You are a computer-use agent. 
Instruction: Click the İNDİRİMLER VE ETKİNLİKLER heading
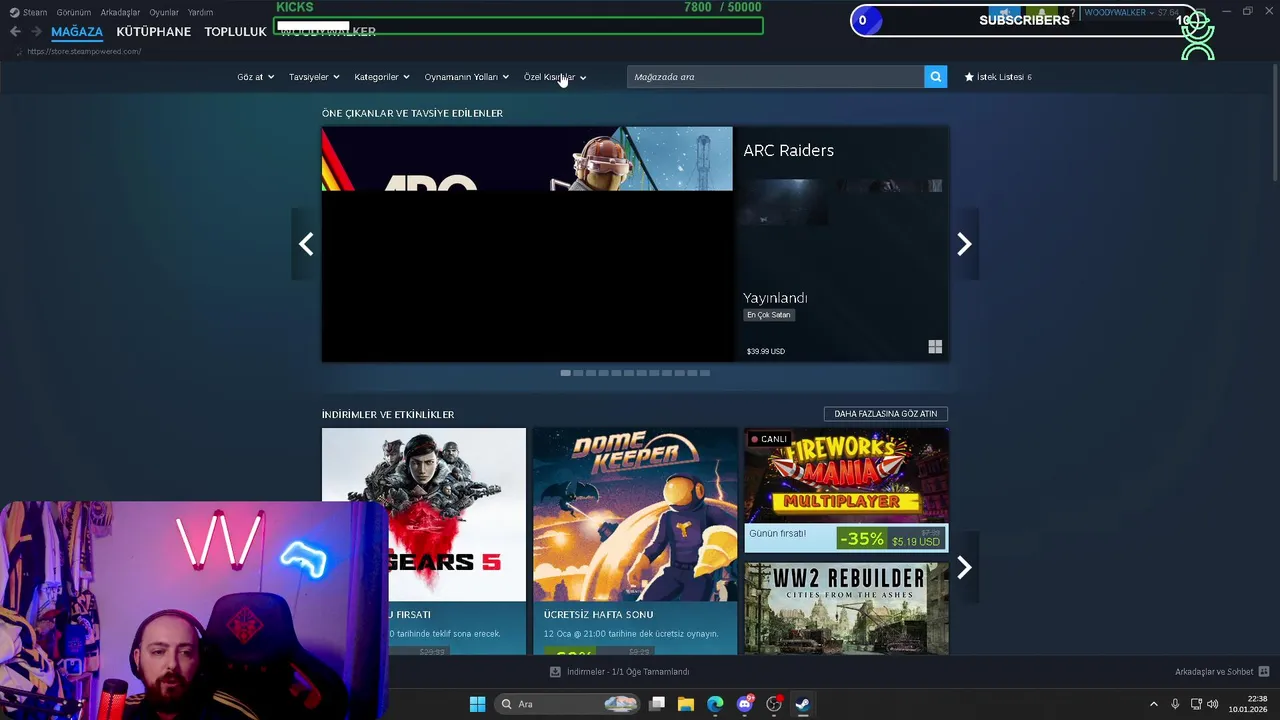[x=388, y=414]
